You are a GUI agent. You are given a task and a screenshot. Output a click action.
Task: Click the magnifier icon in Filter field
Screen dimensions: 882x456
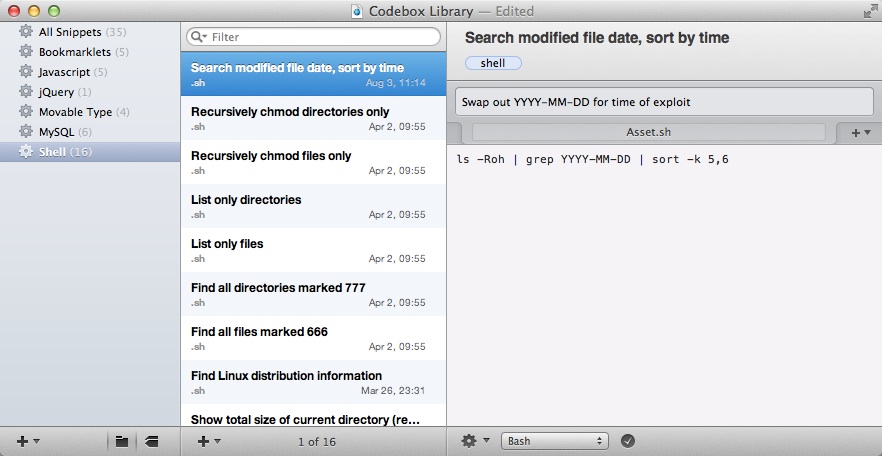tap(199, 37)
